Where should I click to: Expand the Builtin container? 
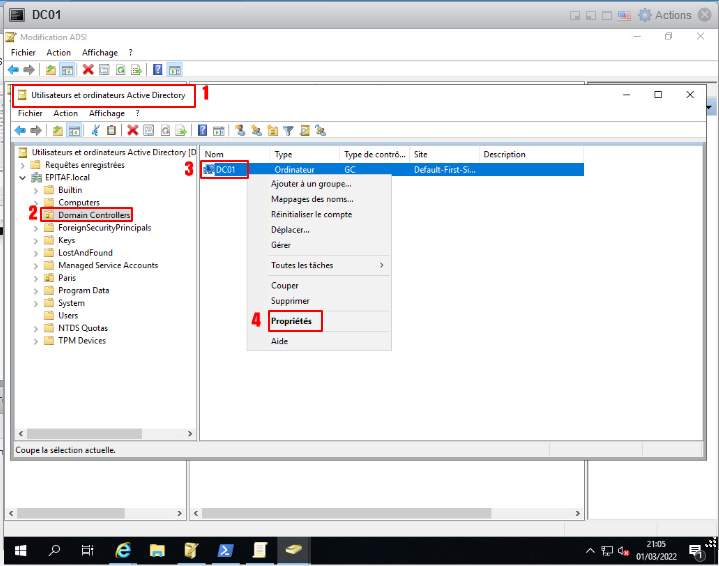(37, 190)
